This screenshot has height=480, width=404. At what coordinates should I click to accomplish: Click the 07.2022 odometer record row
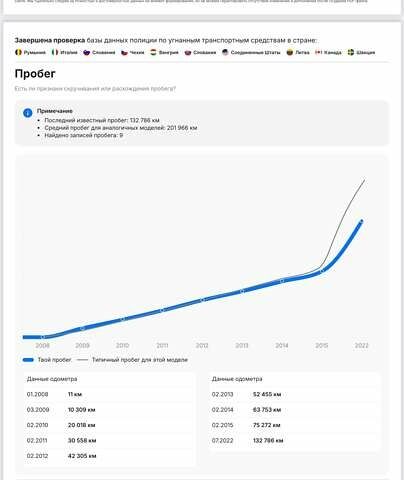[x=294, y=440]
